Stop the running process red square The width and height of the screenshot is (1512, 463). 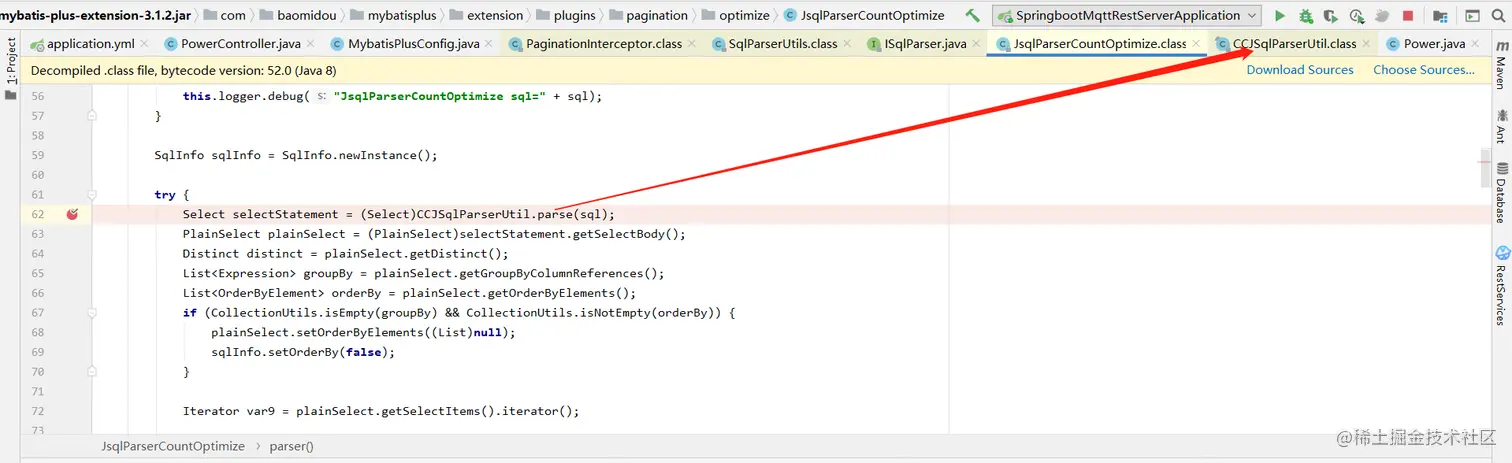tap(1408, 16)
